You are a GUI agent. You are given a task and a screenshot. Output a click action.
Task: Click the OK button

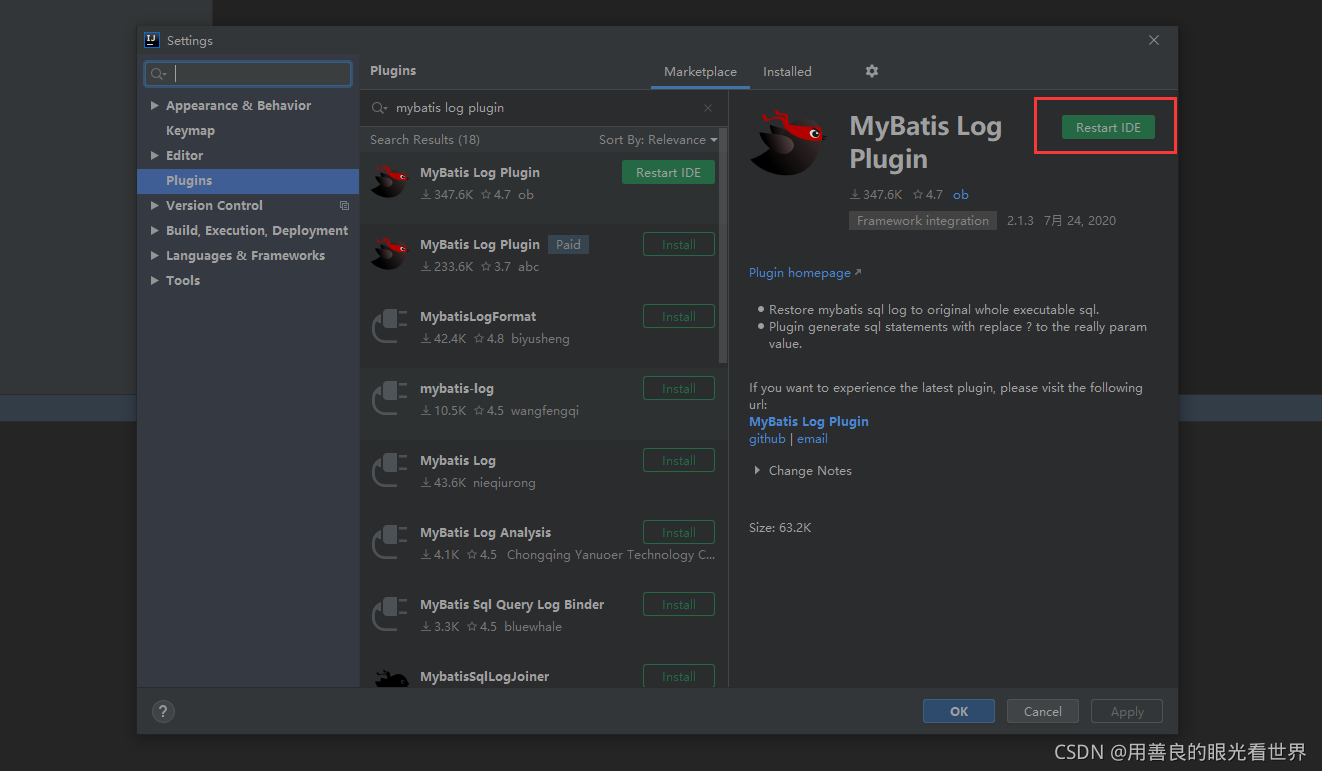[959, 711]
